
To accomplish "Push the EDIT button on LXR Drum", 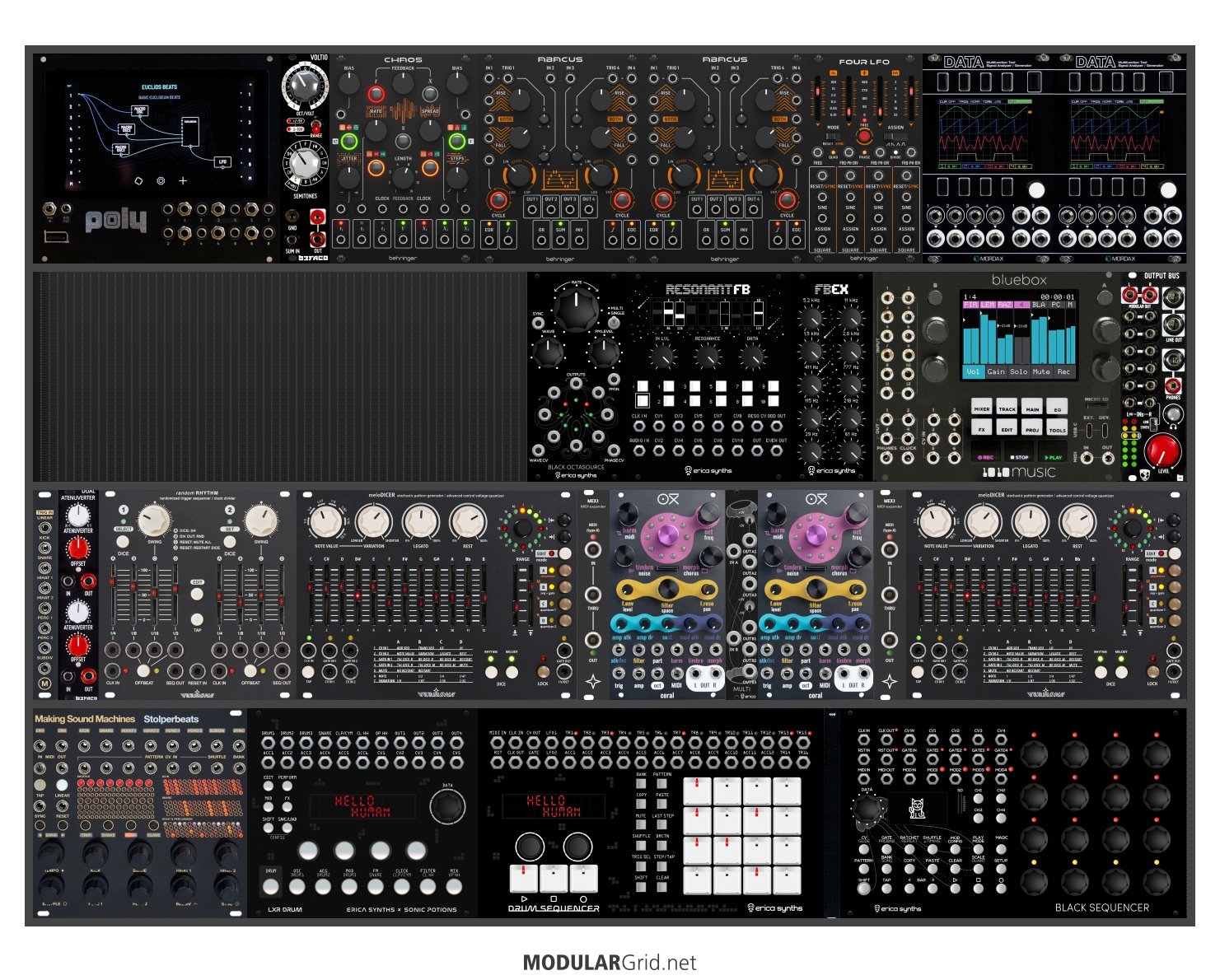I will click(269, 787).
